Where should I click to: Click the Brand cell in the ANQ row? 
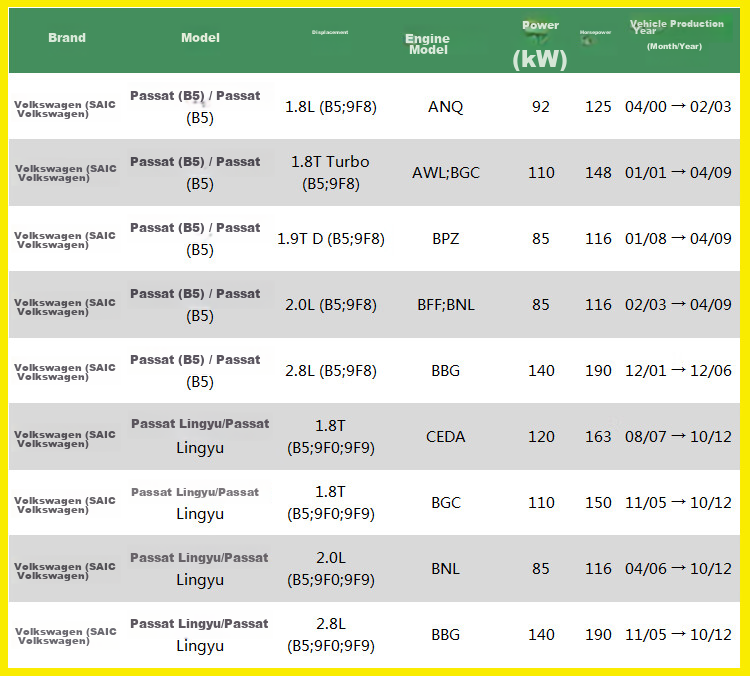(x=65, y=109)
